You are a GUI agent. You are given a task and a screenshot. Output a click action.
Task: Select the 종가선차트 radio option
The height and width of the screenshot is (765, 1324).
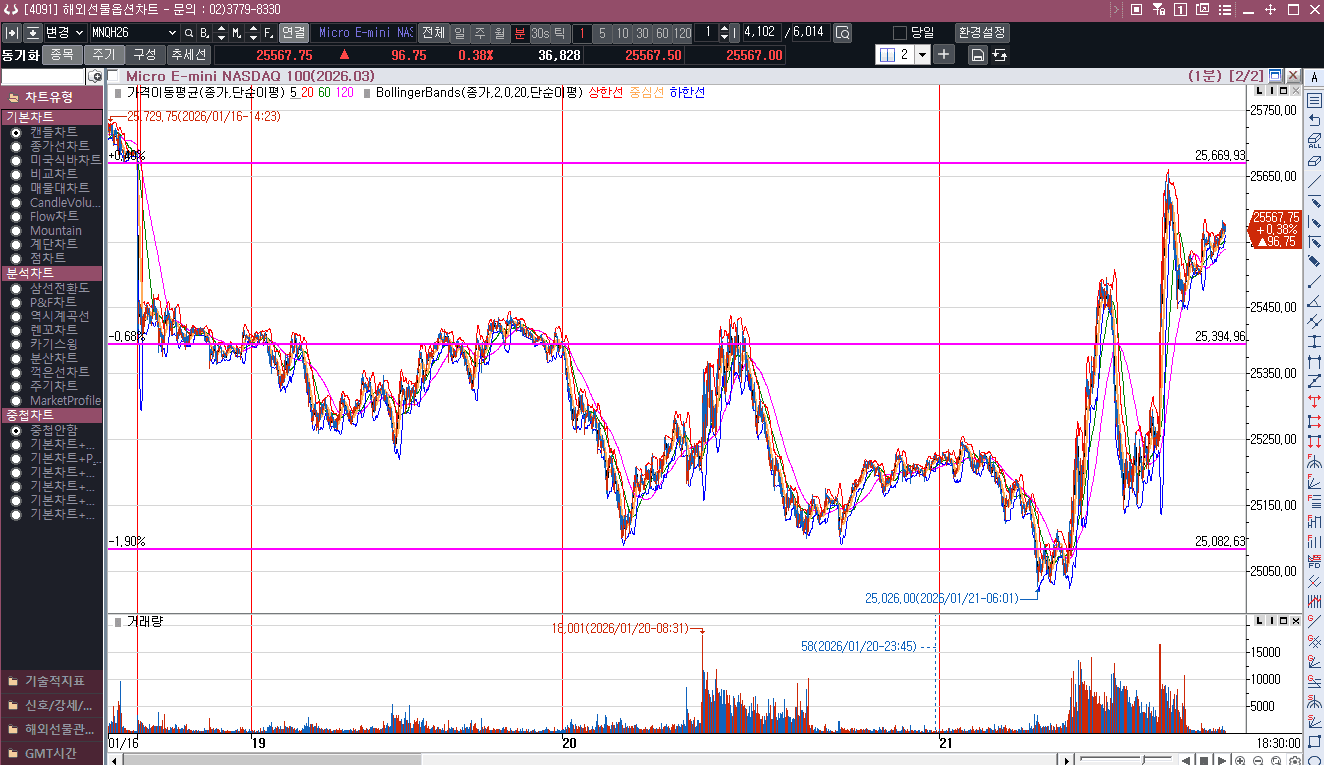point(16,146)
